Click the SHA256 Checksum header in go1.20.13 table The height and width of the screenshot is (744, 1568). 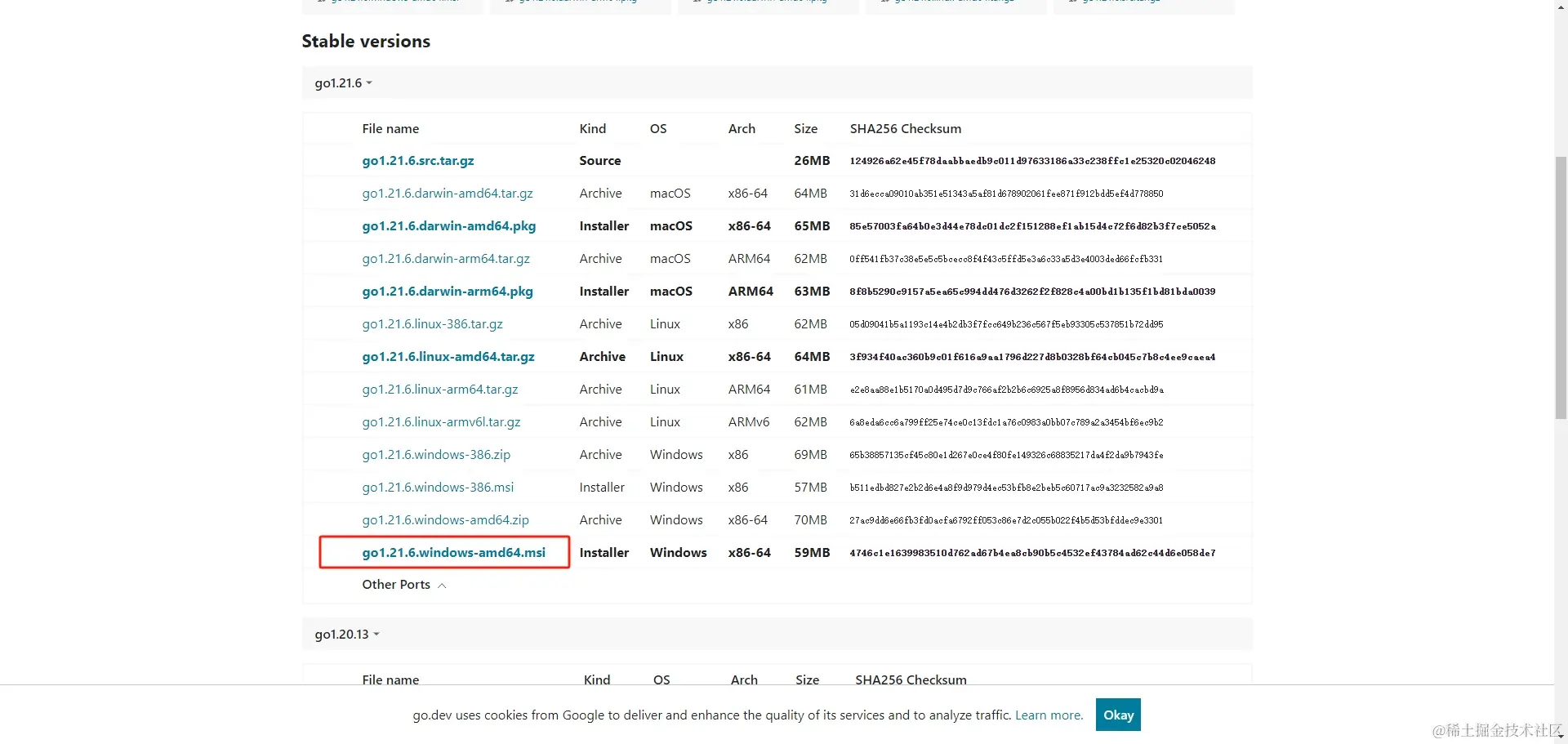tap(911, 679)
